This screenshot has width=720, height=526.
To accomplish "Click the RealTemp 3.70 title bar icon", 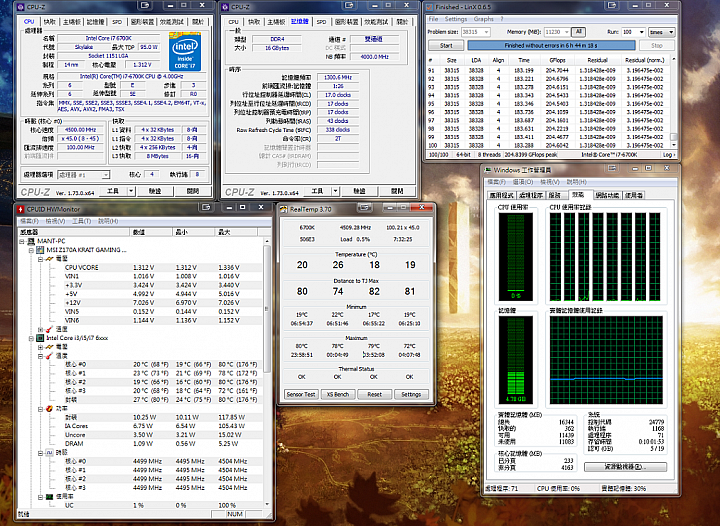I will [284, 209].
